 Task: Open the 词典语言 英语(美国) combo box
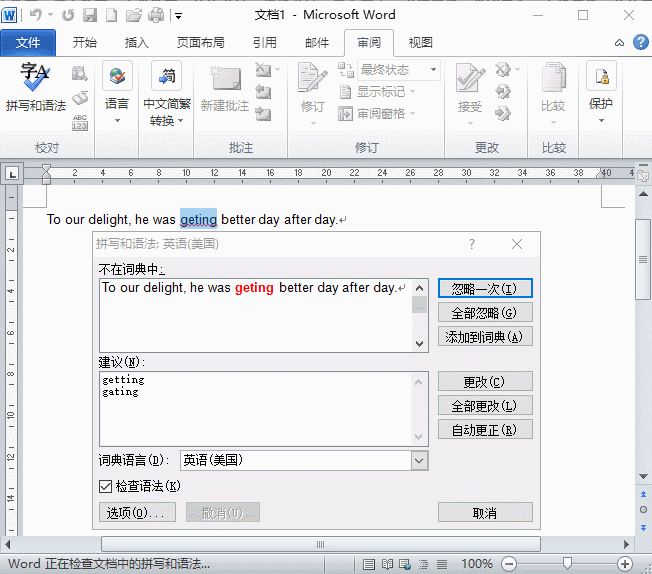304,460
